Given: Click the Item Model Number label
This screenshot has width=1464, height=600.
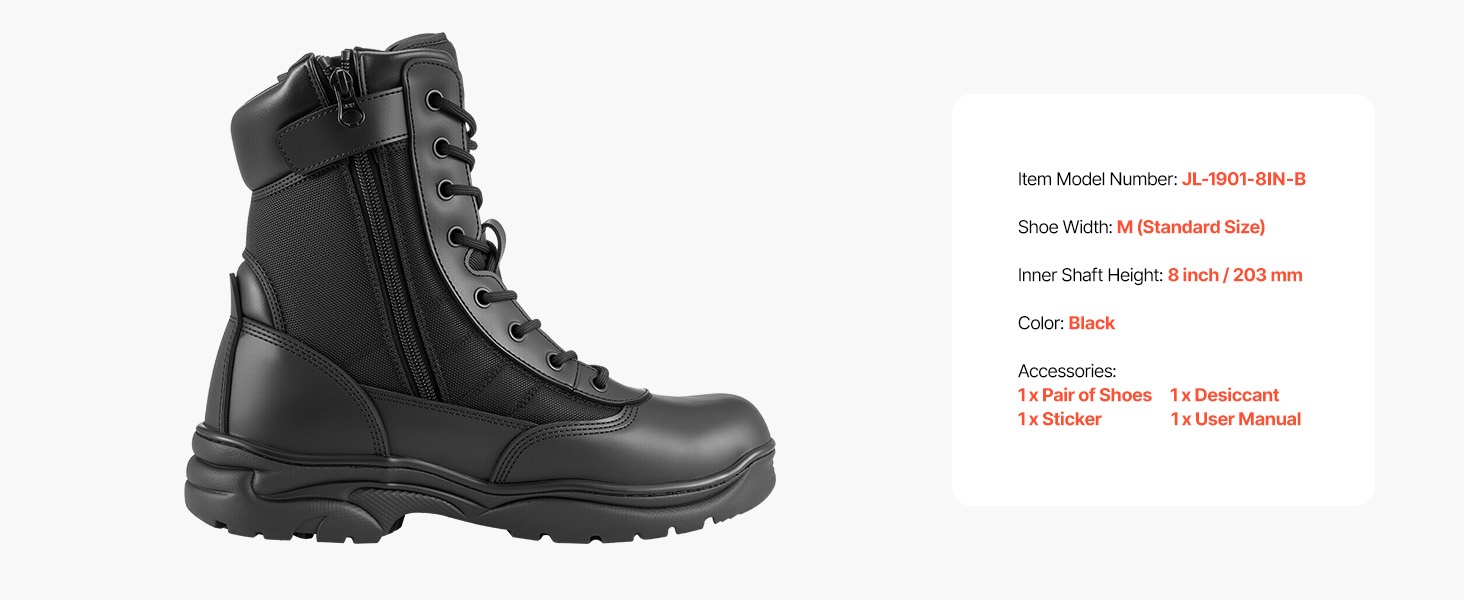Looking at the screenshot, I should pyautogui.click(x=1097, y=179).
